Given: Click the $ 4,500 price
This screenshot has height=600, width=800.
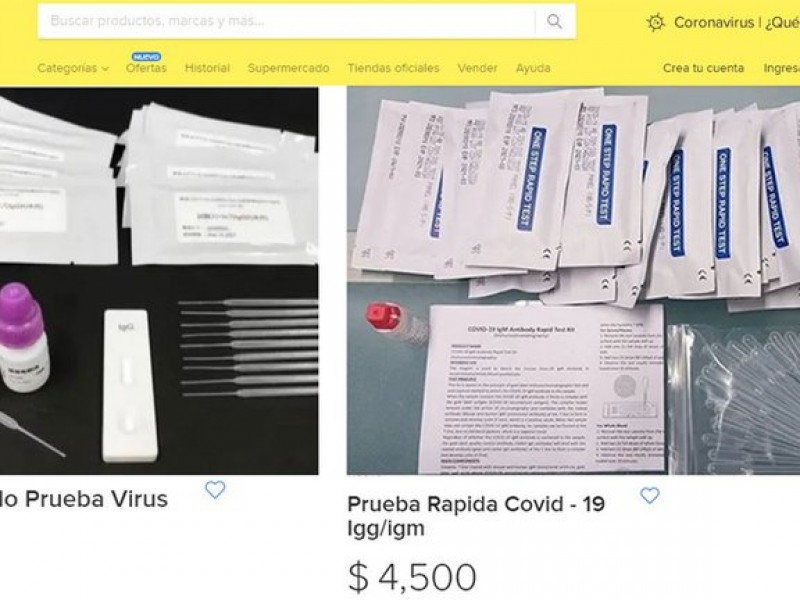Looking at the screenshot, I should [x=412, y=577].
